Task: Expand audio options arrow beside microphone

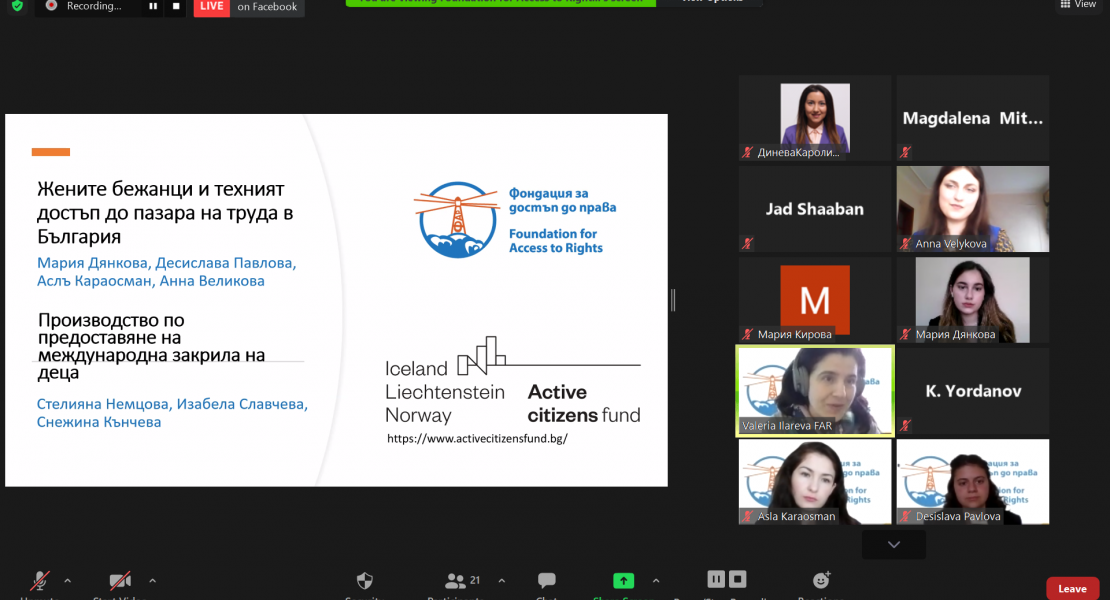Action: [67, 581]
